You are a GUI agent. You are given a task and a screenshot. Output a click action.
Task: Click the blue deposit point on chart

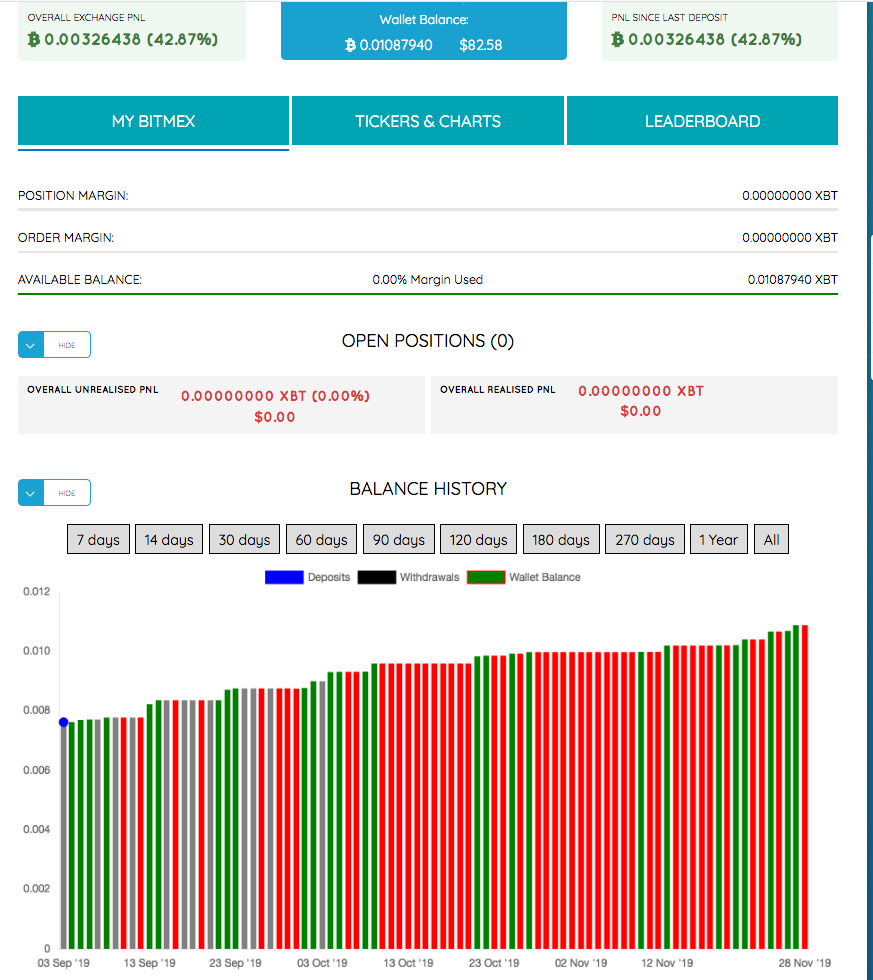tap(64, 722)
